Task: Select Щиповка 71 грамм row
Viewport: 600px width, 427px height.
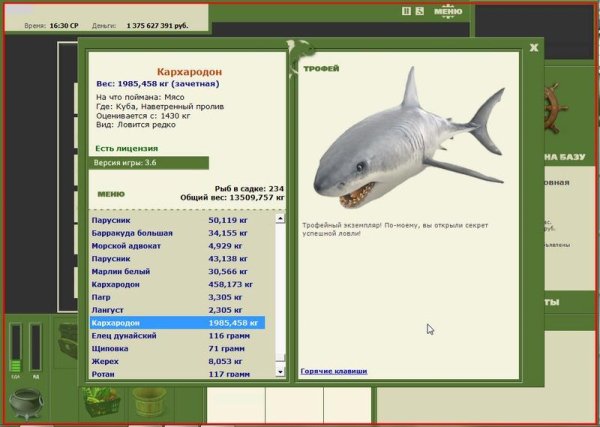Action: tap(177, 349)
